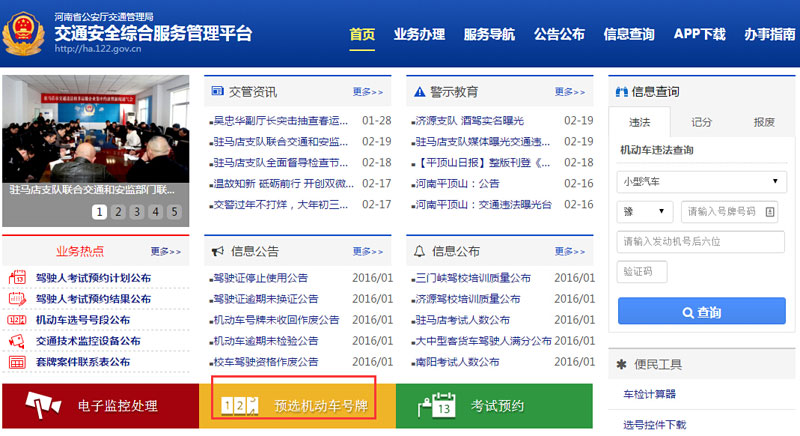800x436 pixels.
Task: Switch to the 违法 query tab
Action: 639,122
